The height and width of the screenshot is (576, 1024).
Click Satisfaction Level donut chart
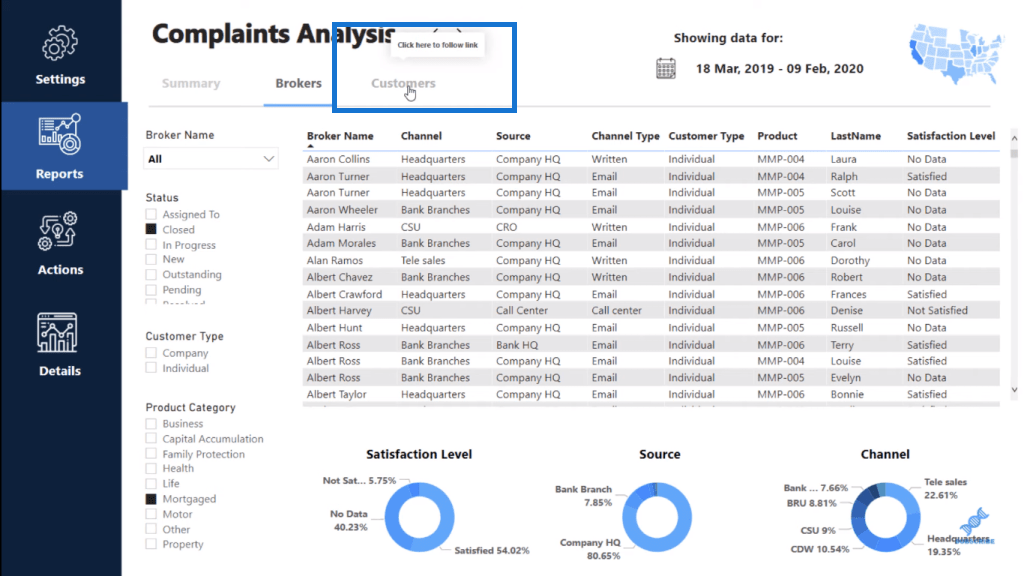[419, 517]
